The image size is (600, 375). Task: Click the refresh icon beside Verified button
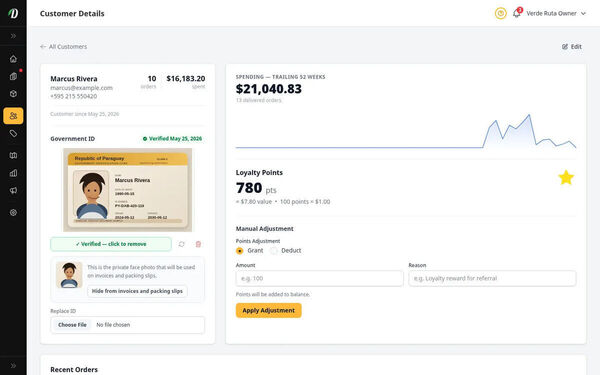pos(181,244)
